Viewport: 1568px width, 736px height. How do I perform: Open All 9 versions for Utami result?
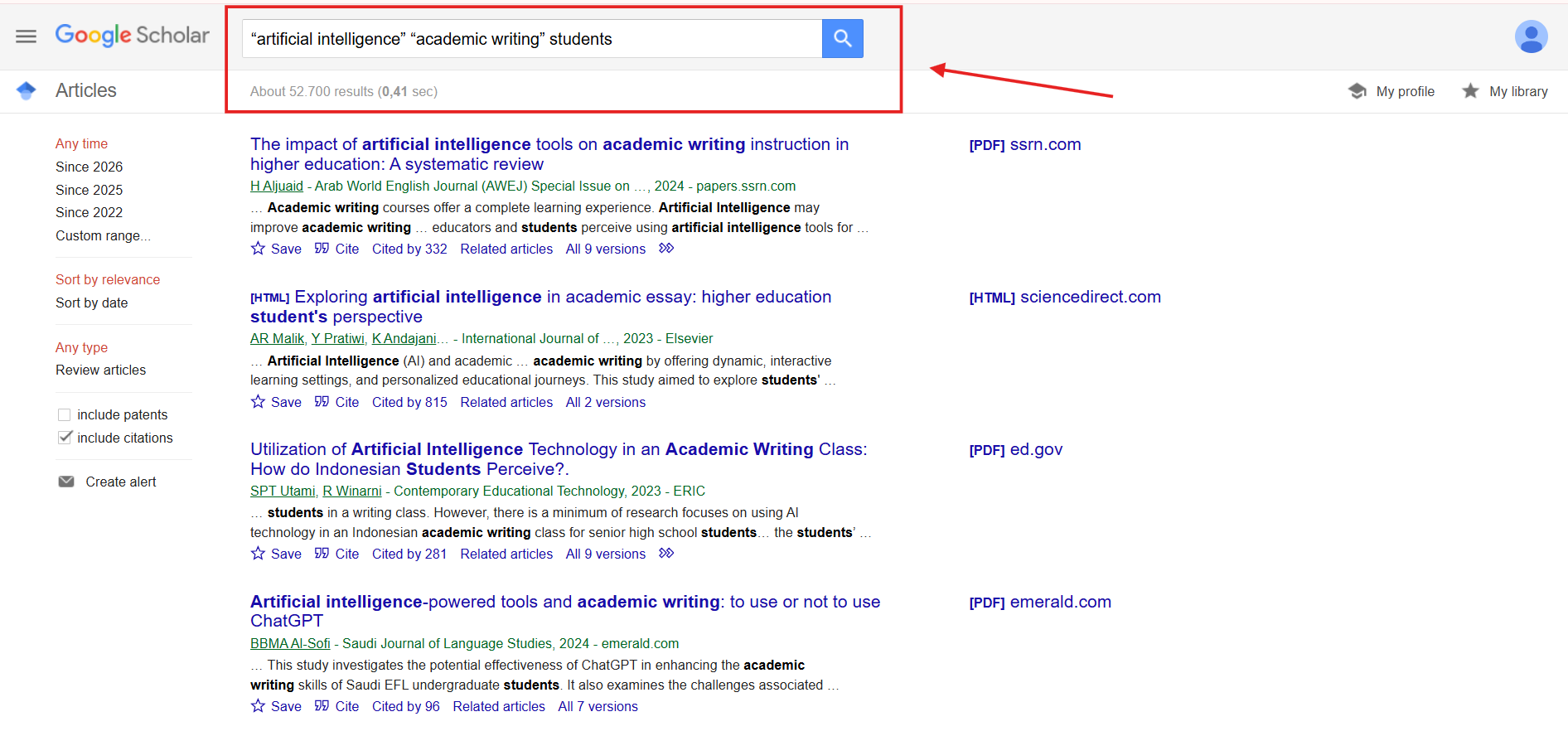pos(606,554)
